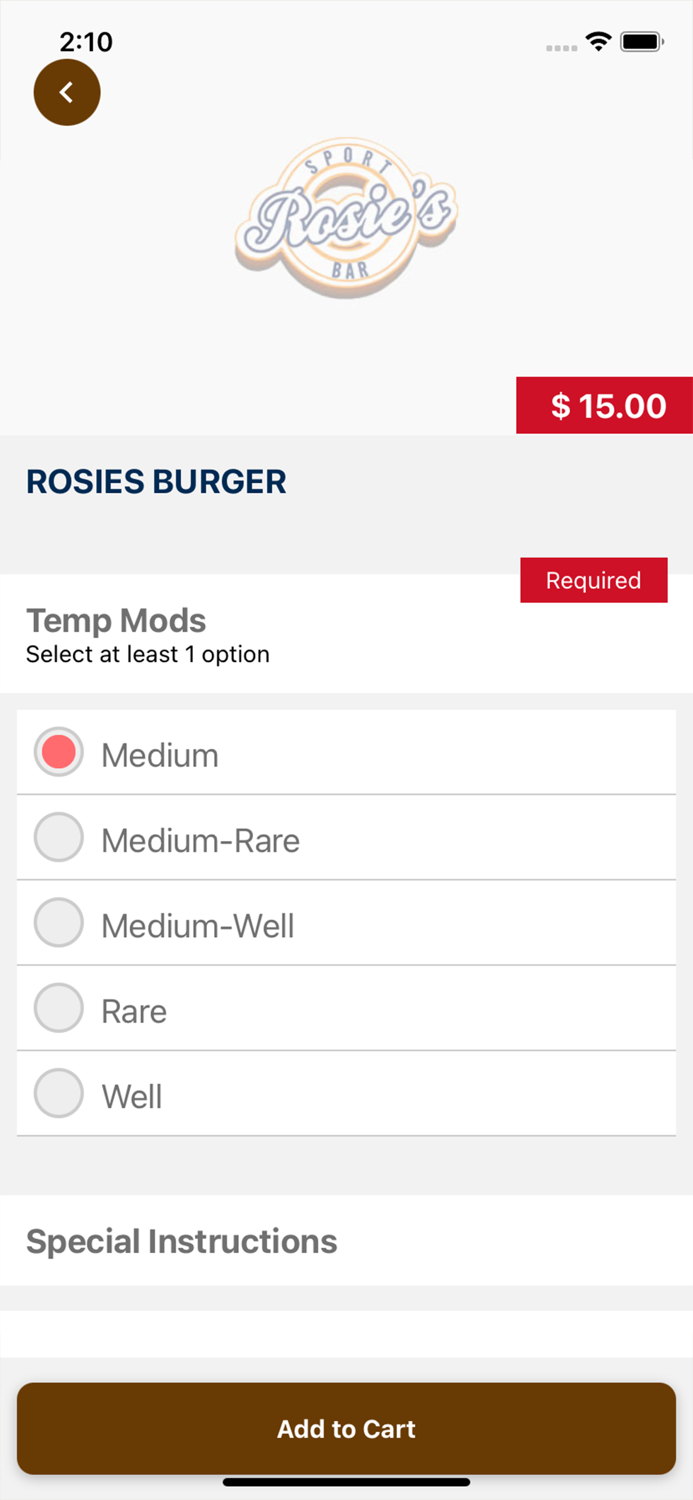Tap the circular brown back button

67,92
